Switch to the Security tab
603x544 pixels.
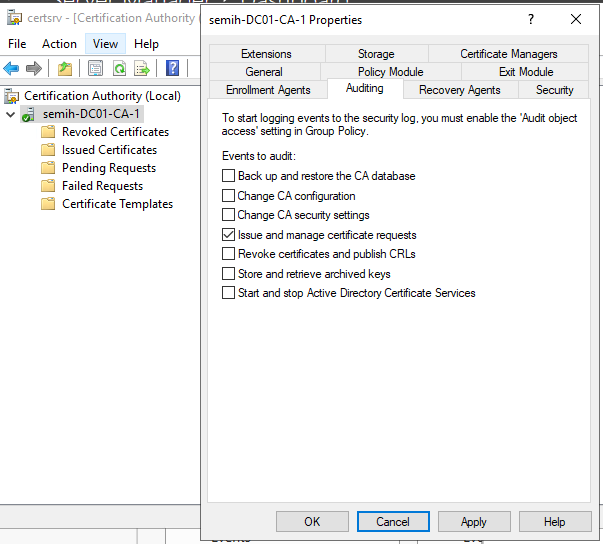tap(554, 90)
